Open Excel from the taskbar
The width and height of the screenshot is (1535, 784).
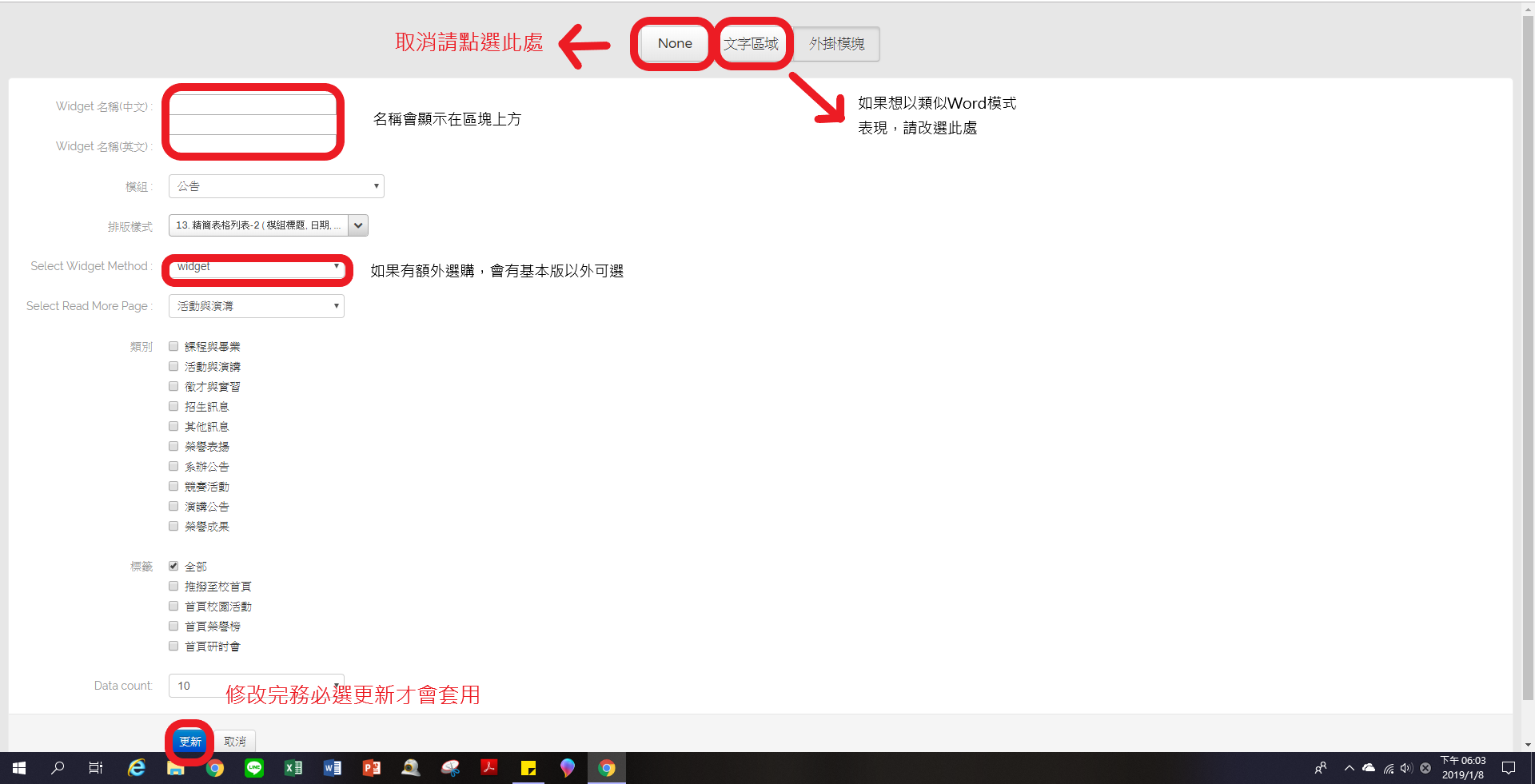293,768
